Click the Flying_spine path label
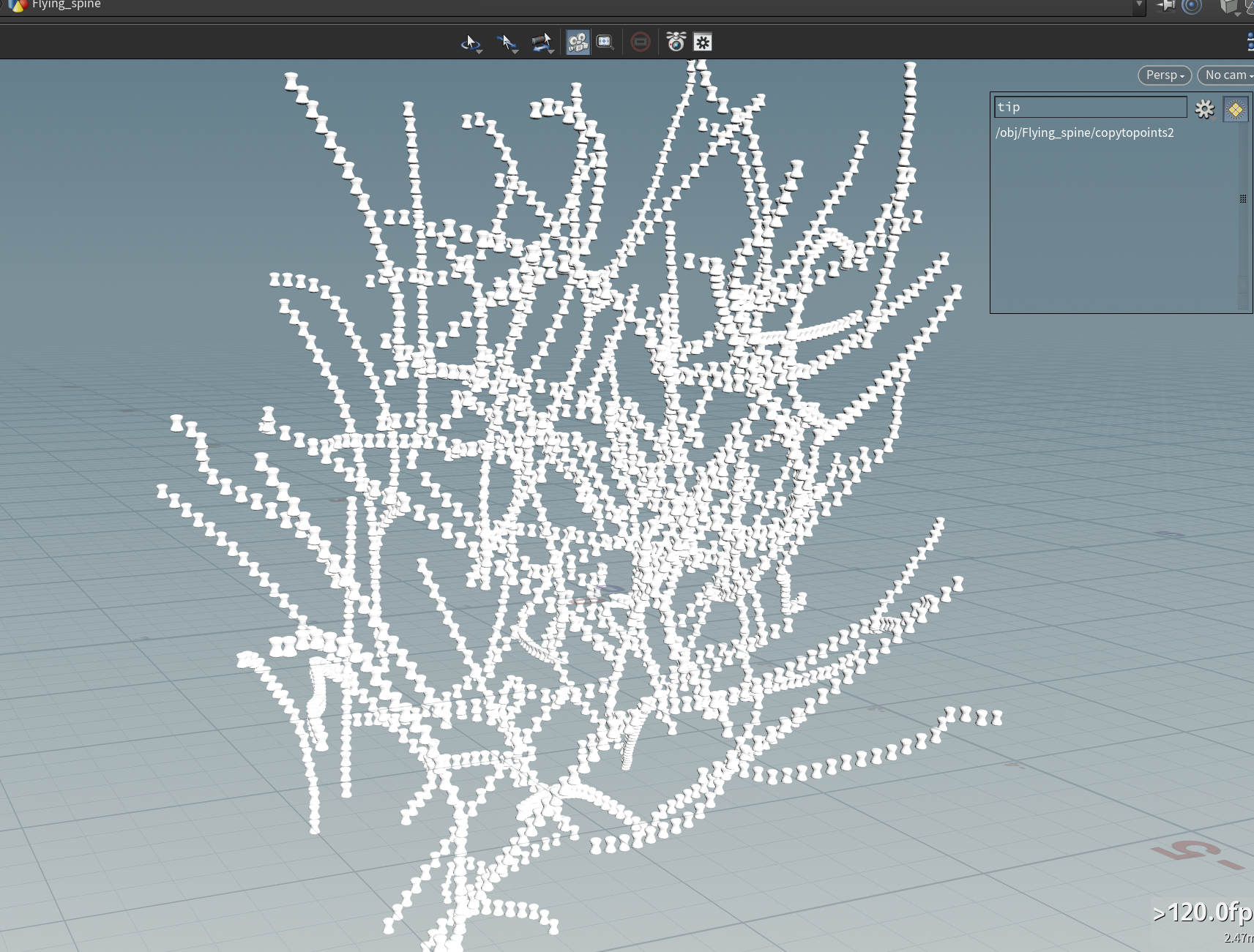The height and width of the screenshot is (952, 1254). tap(66, 5)
